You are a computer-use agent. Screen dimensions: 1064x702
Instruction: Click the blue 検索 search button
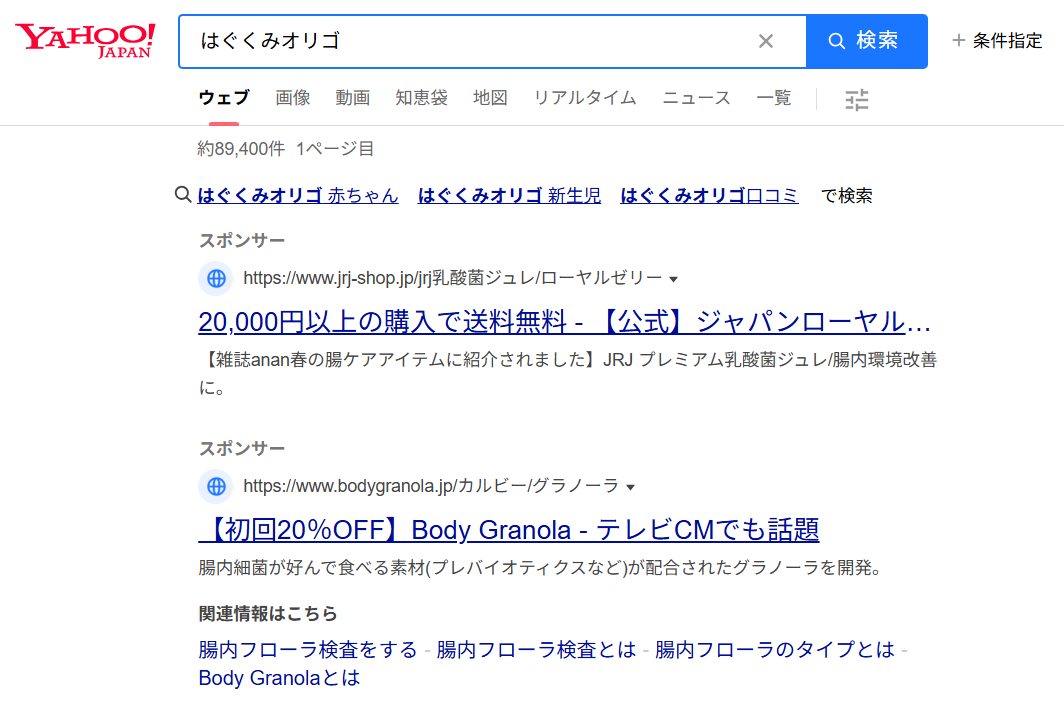point(867,41)
